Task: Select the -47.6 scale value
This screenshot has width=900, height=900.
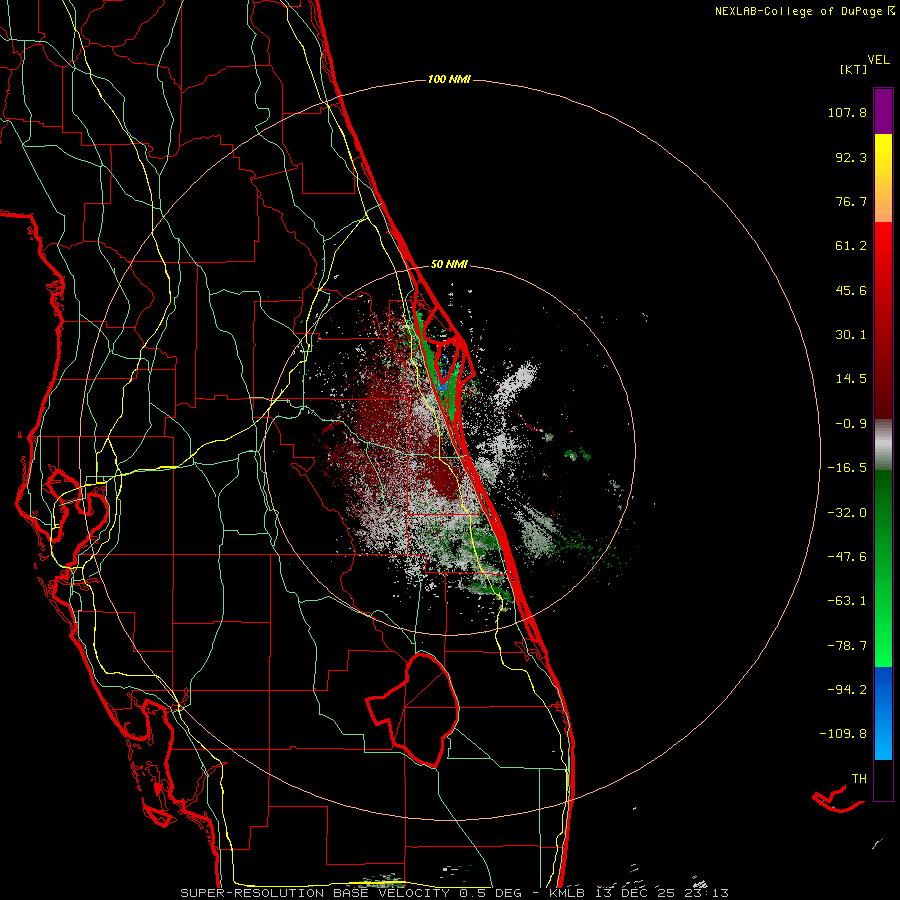Action: click(x=847, y=557)
